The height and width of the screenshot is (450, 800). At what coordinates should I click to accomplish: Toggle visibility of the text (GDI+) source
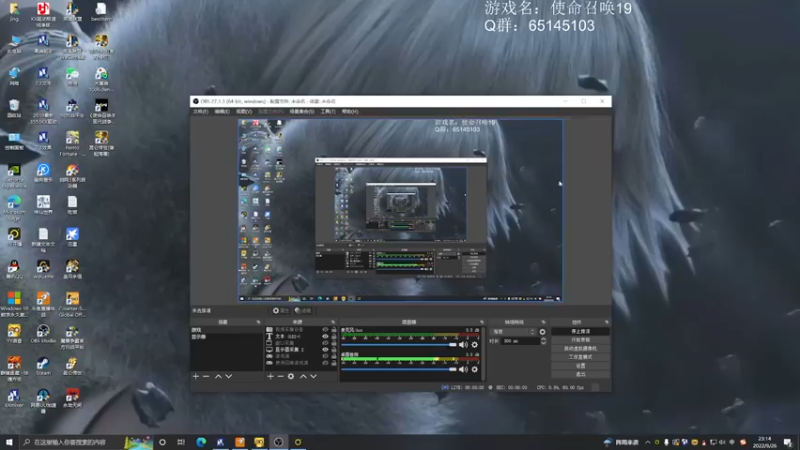pos(326,336)
